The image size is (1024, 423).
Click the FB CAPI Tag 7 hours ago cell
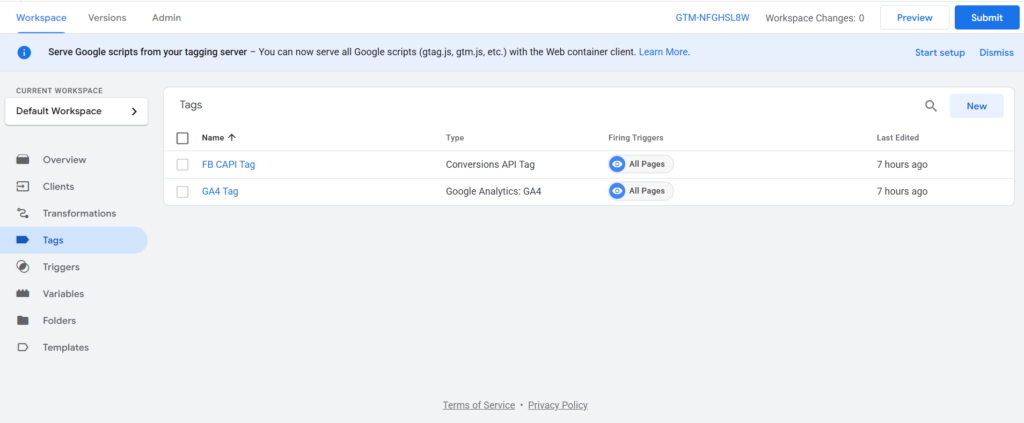(902, 164)
